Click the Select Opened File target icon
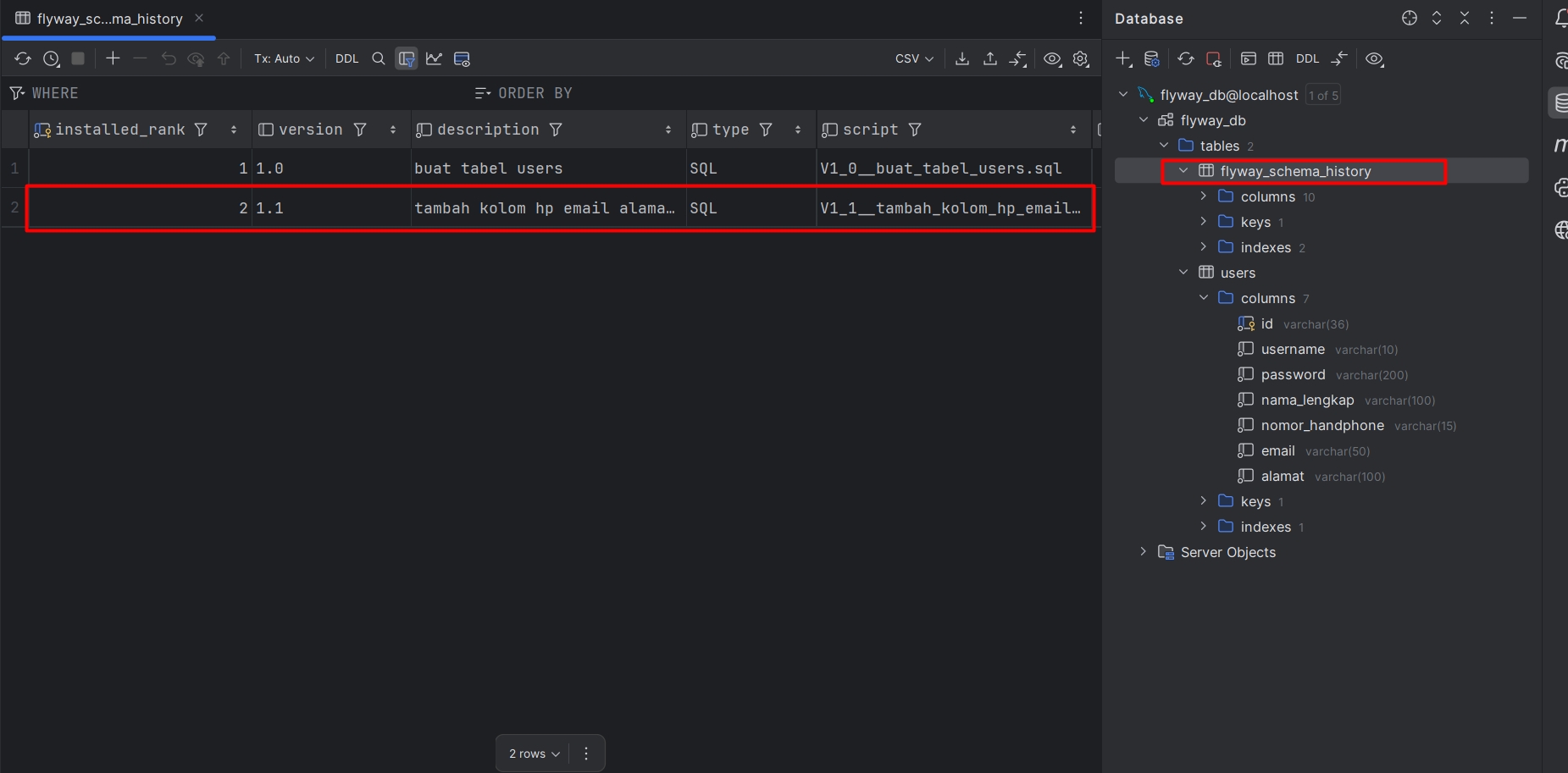 1409,18
